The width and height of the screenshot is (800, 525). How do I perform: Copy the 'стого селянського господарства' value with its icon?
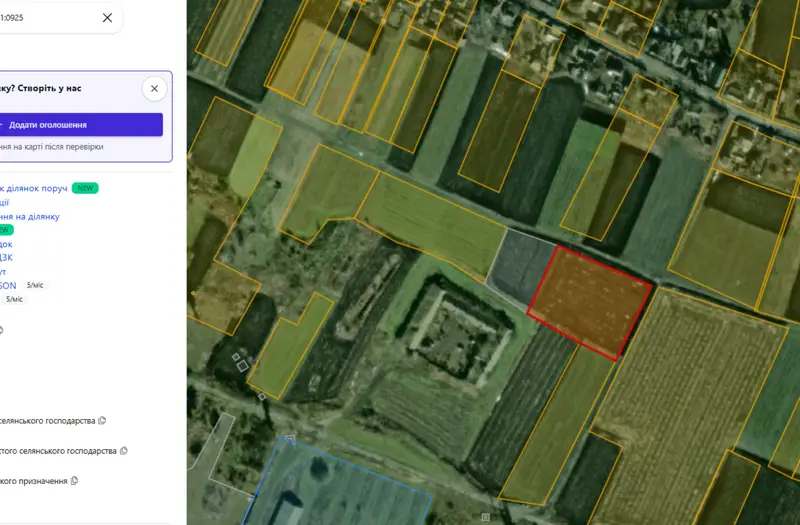pyautogui.click(x=123, y=451)
